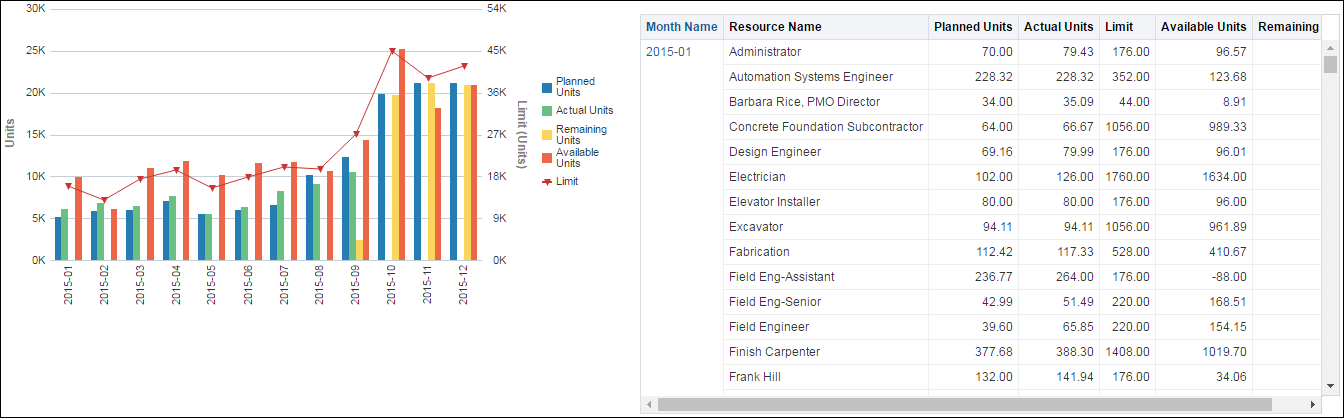This screenshot has height=418, width=1344.
Task: Open the 2015-01 month link
Action: click(668, 51)
